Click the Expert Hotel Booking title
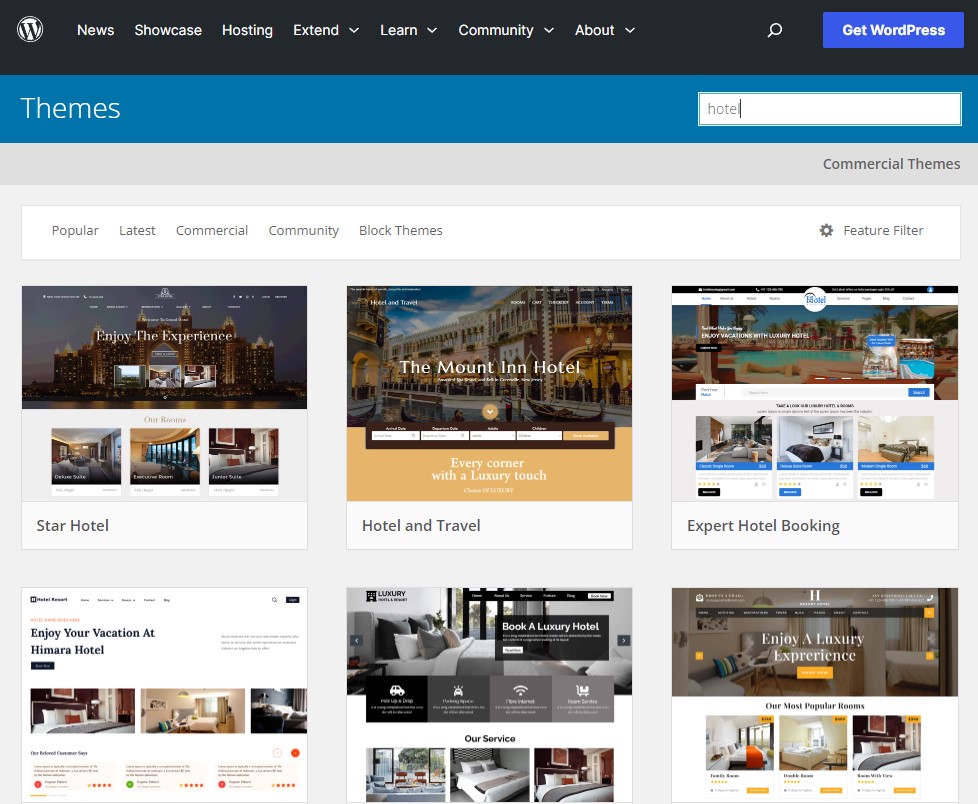978x804 pixels. tap(763, 526)
